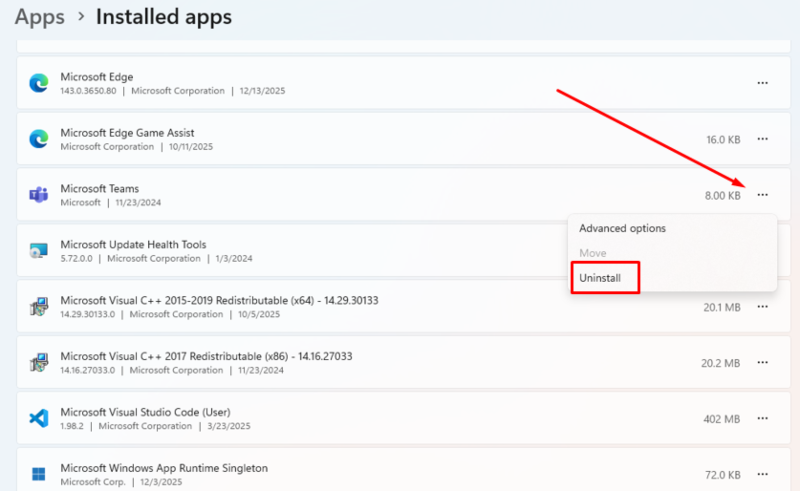Viewport: 800px width, 491px height.
Task: Navigate back to Apps in the breadcrumb
Action: pyautogui.click(x=40, y=17)
